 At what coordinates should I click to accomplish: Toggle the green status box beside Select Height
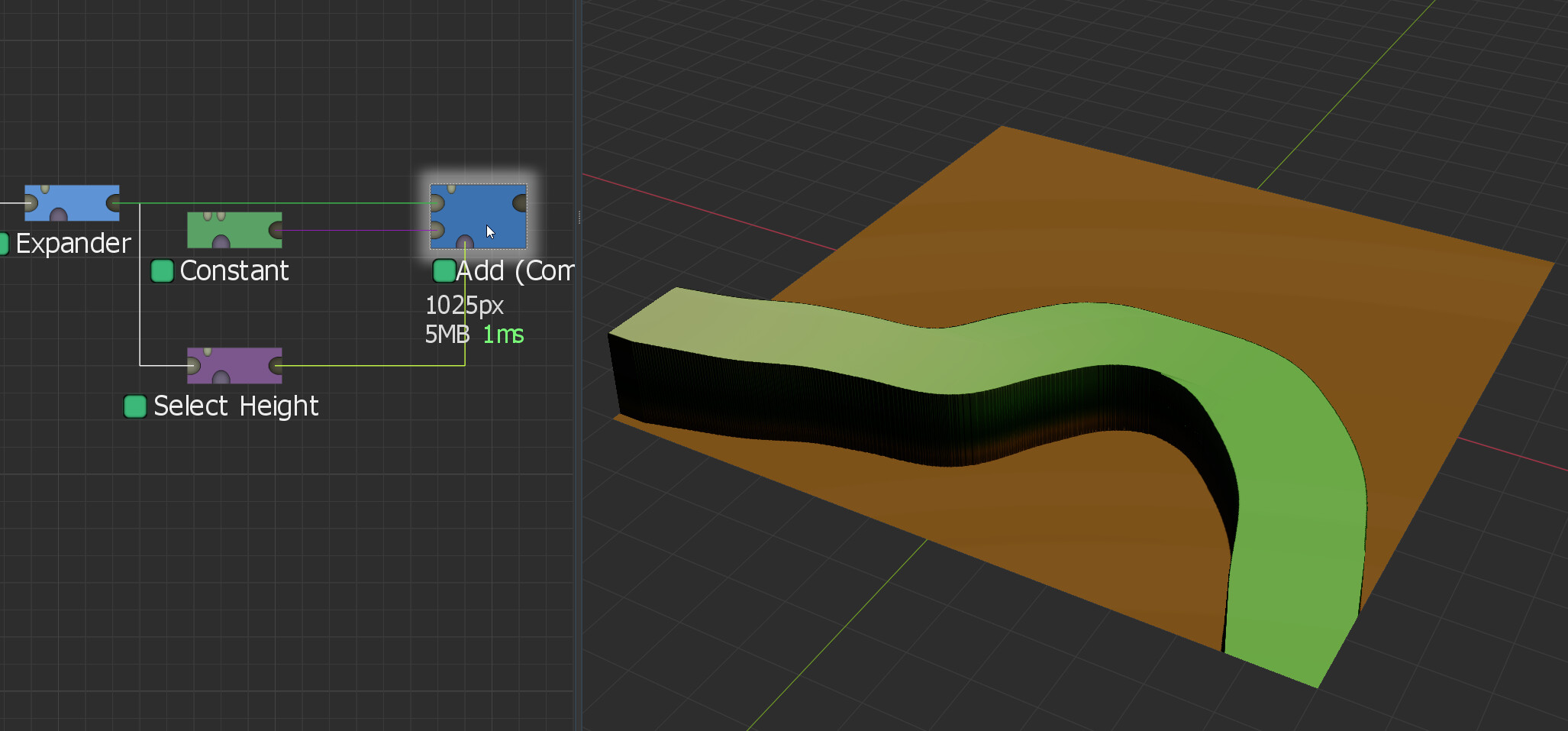click(135, 406)
